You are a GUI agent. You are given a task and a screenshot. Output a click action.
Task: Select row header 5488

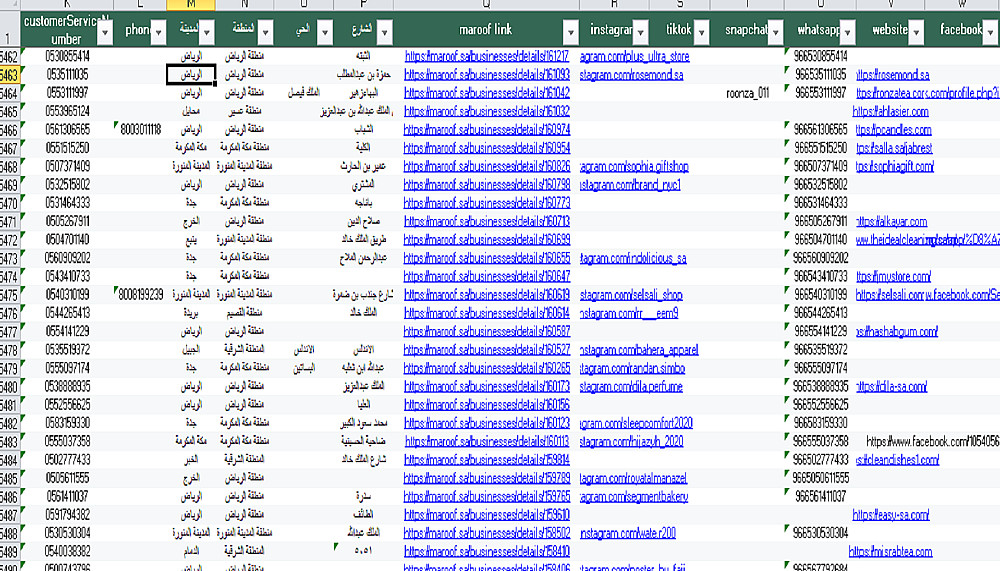click(x=10, y=533)
